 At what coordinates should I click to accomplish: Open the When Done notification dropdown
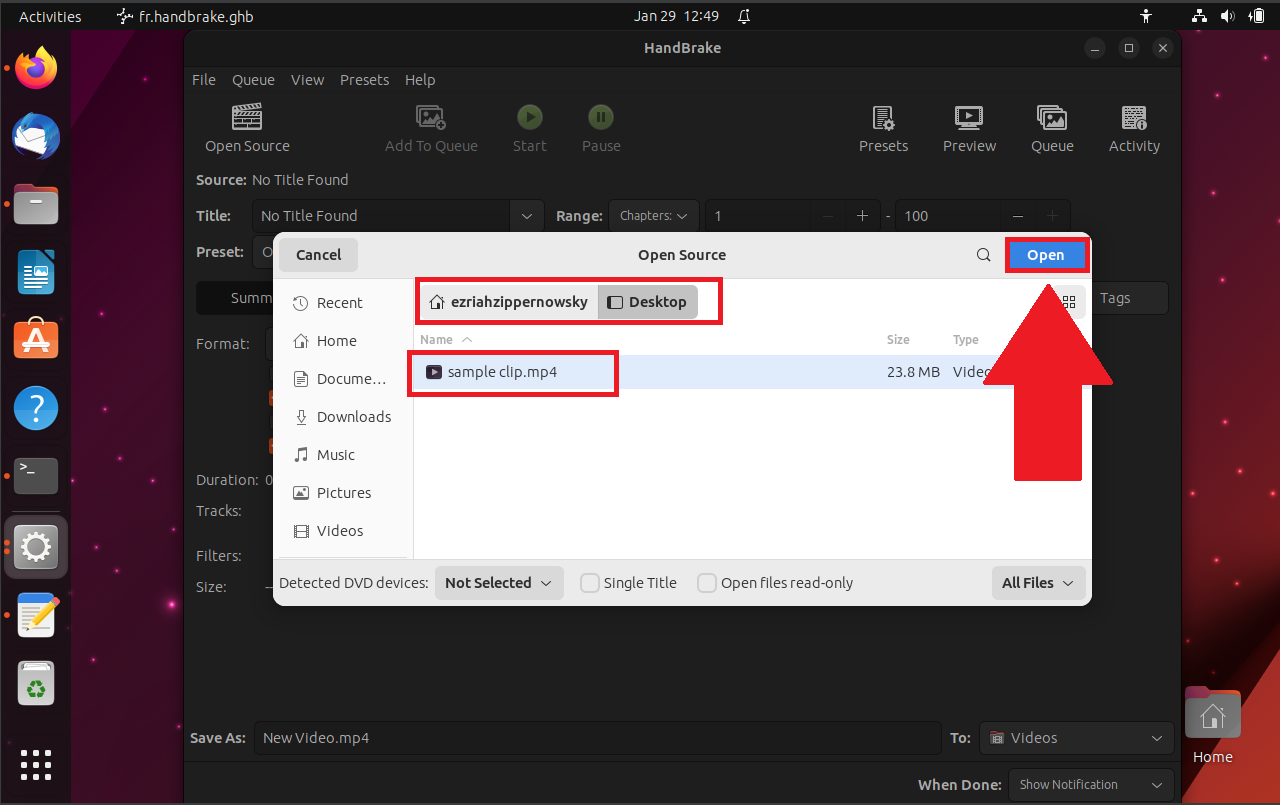click(x=1090, y=785)
